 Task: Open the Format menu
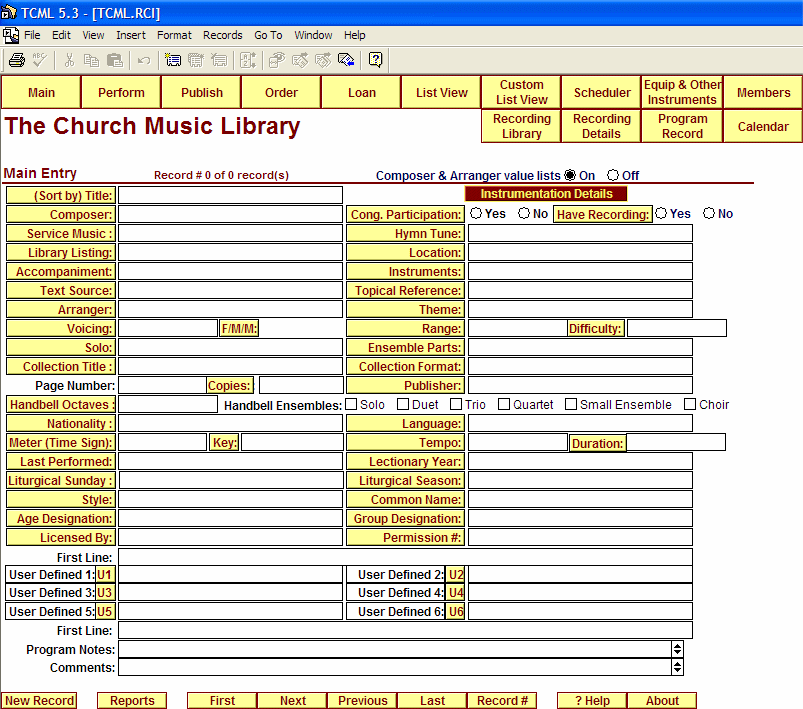pos(174,35)
